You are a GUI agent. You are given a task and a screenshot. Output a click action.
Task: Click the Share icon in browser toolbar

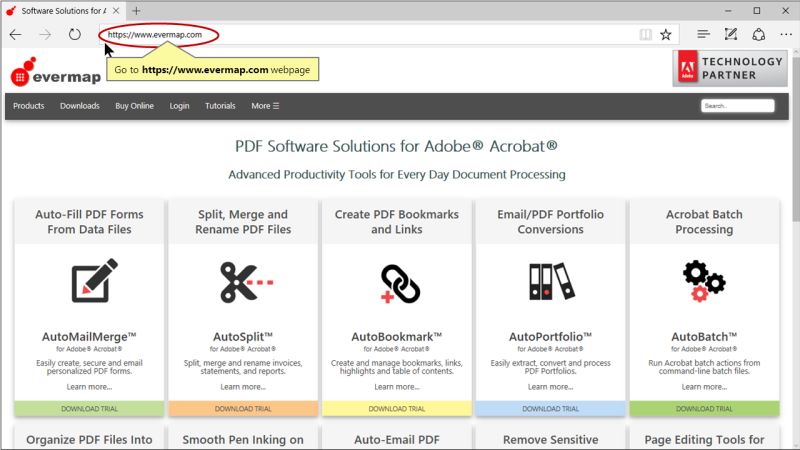click(x=759, y=34)
